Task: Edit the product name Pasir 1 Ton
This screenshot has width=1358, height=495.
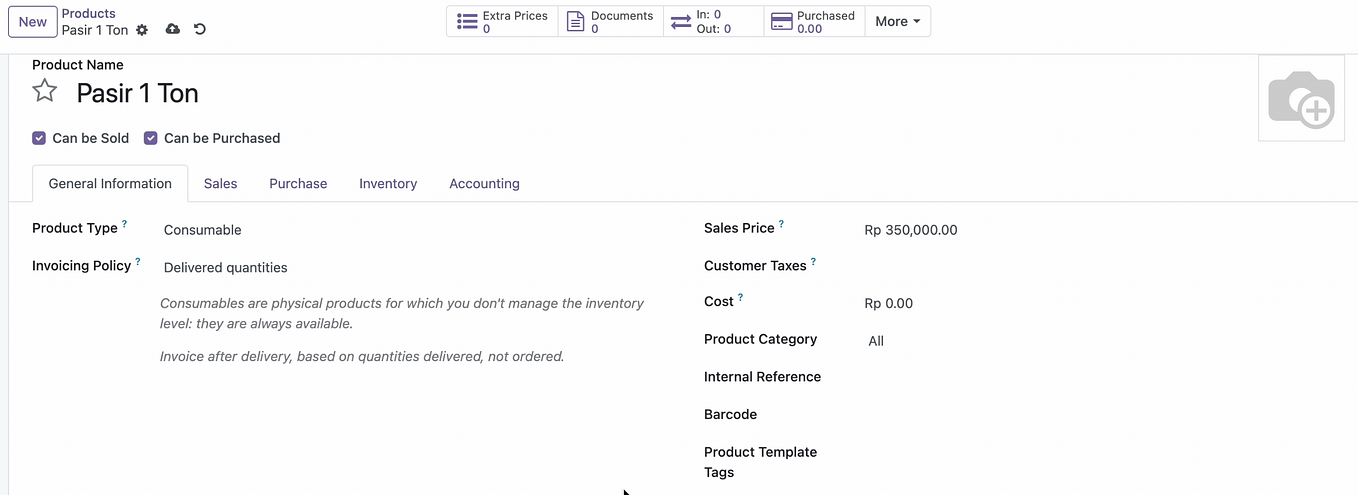Action: (138, 93)
